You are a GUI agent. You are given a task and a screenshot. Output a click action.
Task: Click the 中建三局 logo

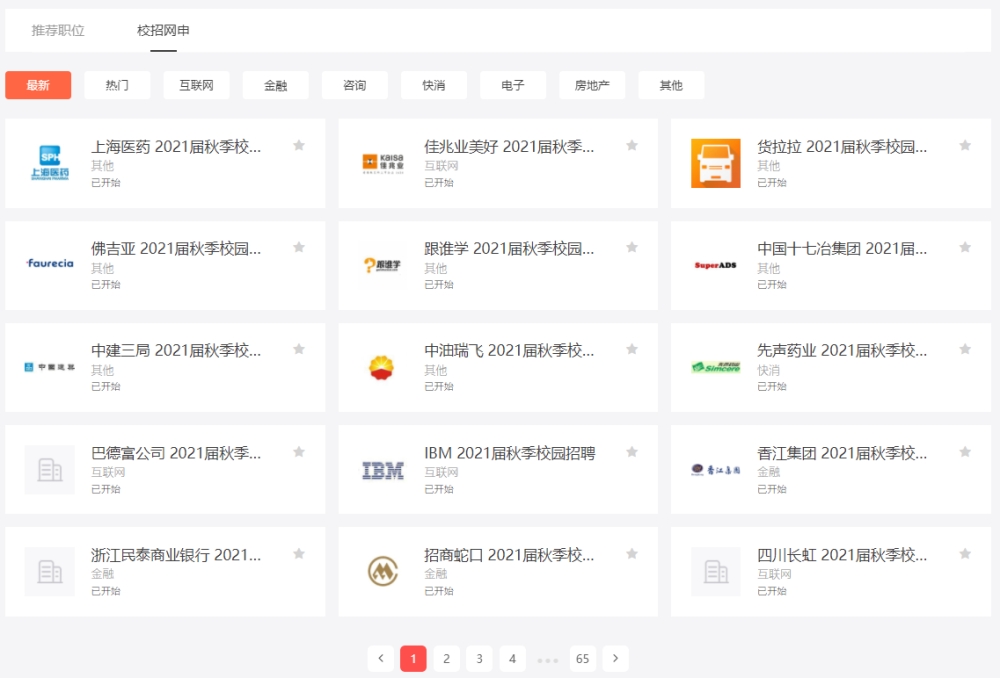tap(50, 367)
